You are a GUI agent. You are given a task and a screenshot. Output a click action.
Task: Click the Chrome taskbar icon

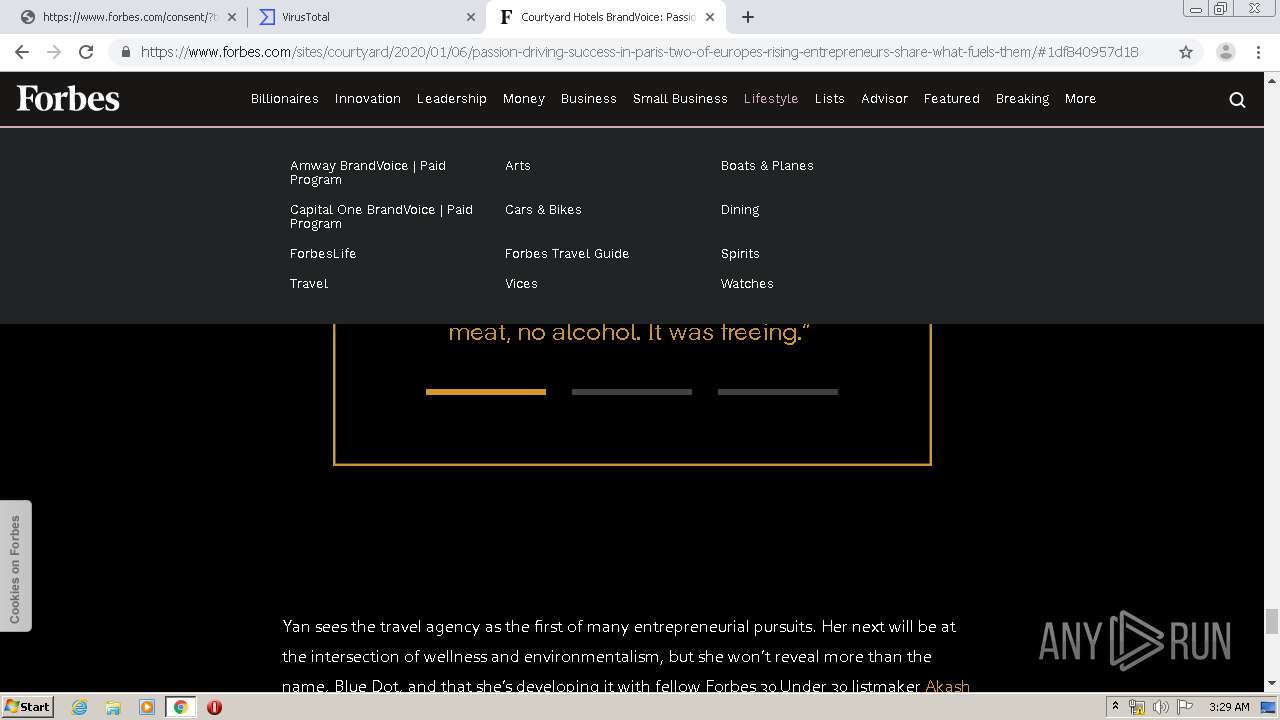[180, 707]
